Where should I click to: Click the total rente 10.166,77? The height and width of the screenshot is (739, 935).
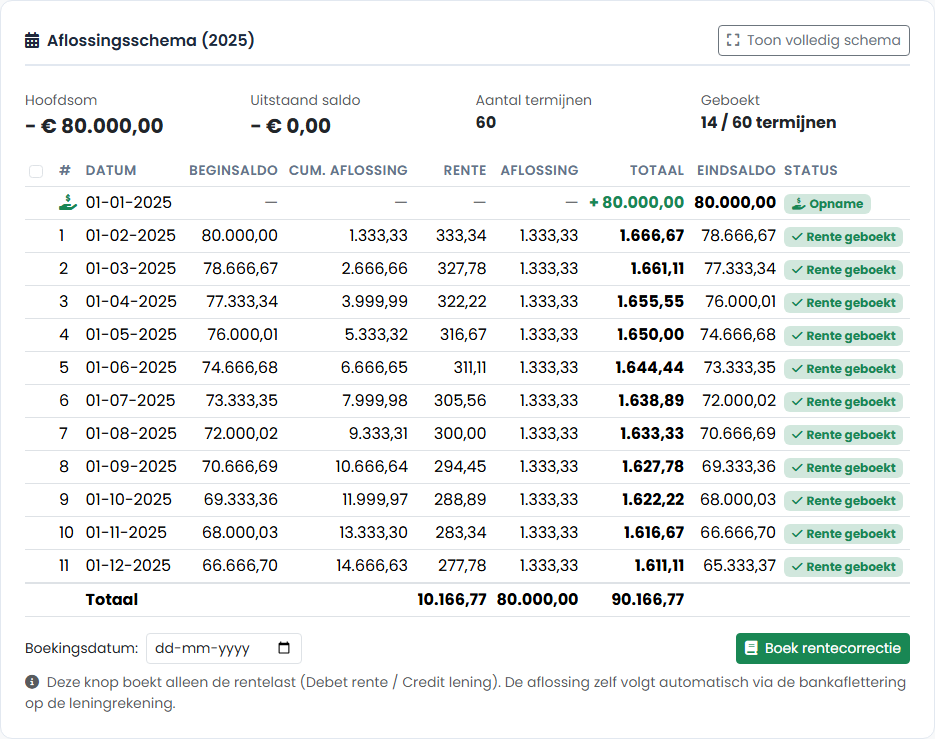pyautogui.click(x=451, y=599)
